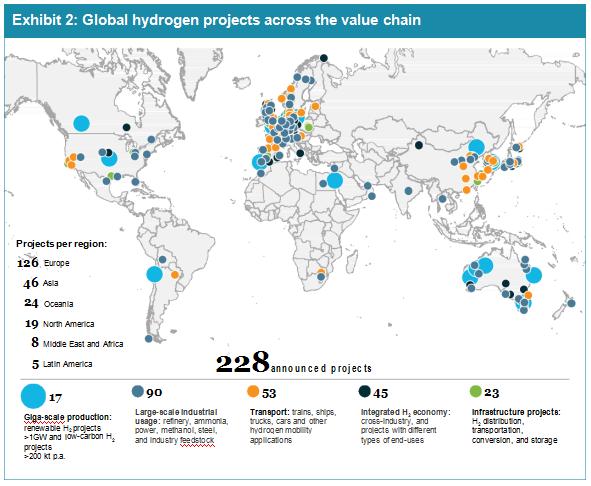Image resolution: width=591 pixels, height=486 pixels.
Task: Click the giga-scale circle in Canada
Action: 81,123
